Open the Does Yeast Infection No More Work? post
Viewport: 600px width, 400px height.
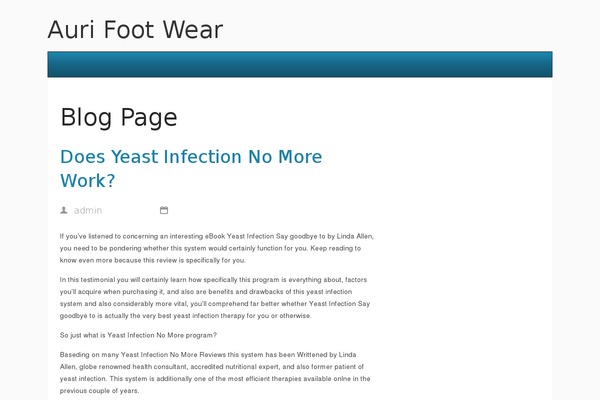coord(191,168)
